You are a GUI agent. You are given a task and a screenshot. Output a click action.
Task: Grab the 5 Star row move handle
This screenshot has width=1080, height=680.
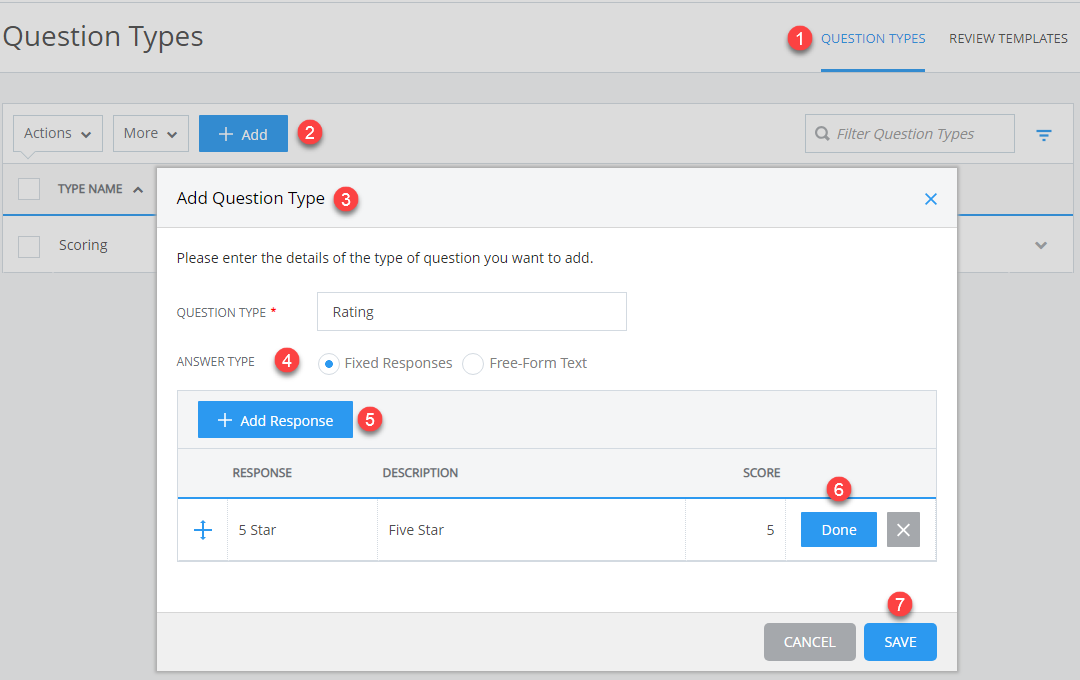[x=202, y=530]
